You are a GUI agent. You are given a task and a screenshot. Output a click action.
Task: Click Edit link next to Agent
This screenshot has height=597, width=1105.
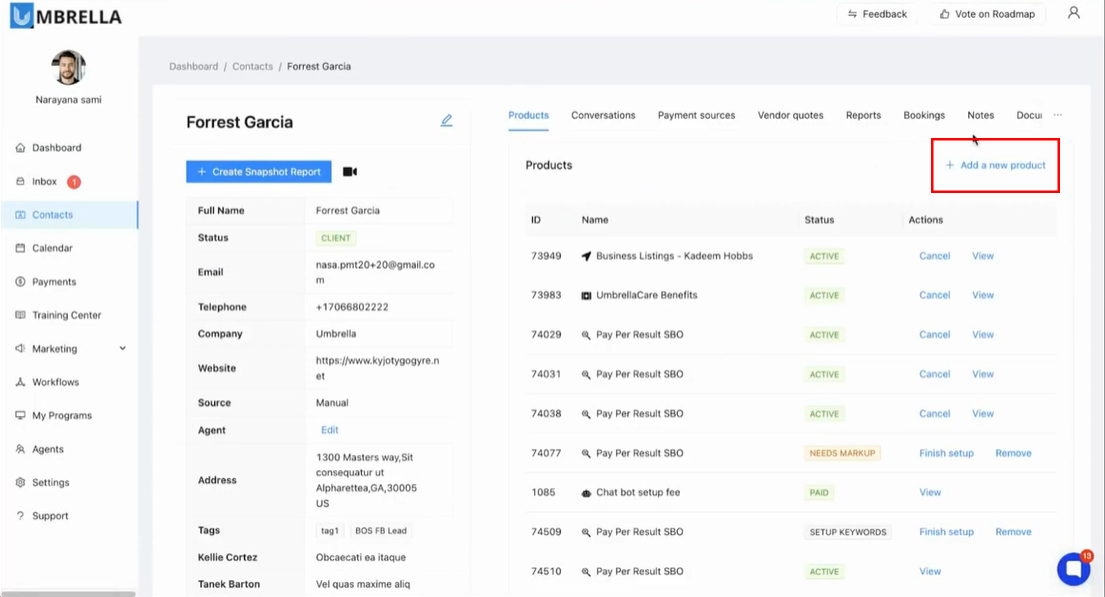tap(329, 430)
